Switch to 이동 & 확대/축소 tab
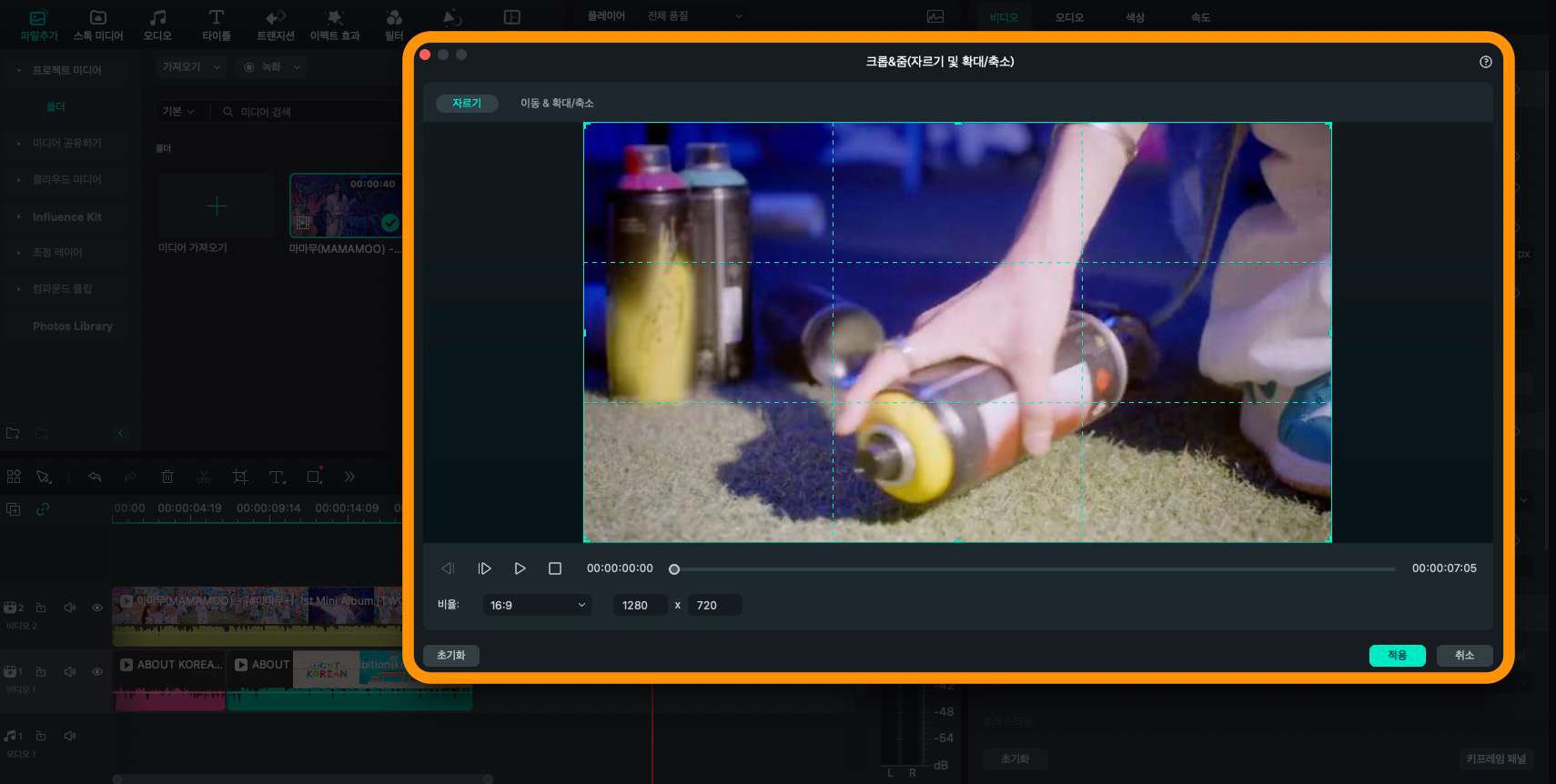Viewport: 1556px width, 784px height. 557,103
